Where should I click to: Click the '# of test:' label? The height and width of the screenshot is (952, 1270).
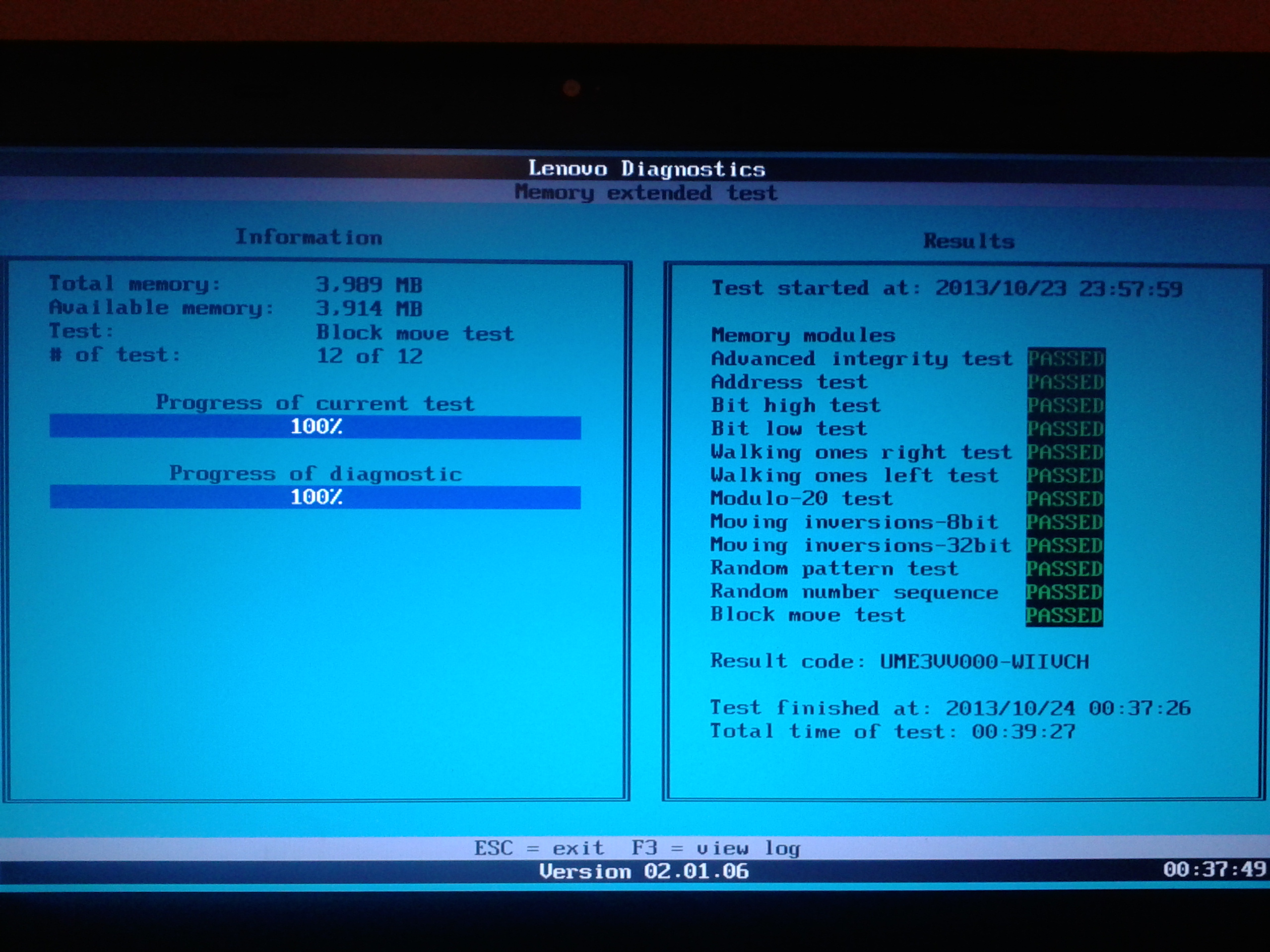click(x=115, y=355)
